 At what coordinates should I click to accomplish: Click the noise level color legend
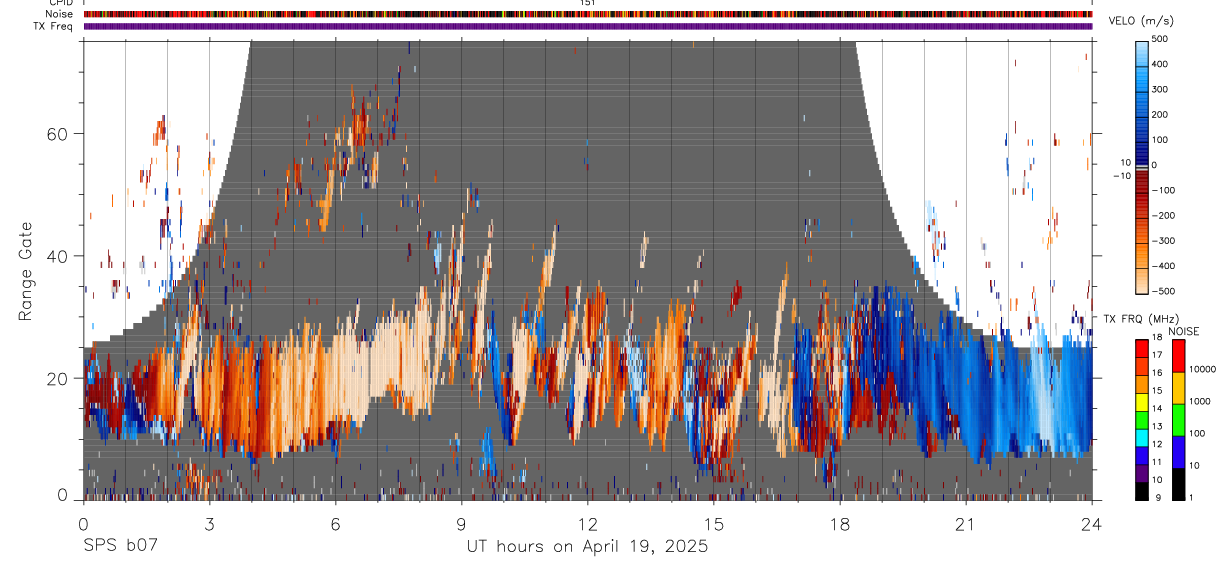[1178, 419]
